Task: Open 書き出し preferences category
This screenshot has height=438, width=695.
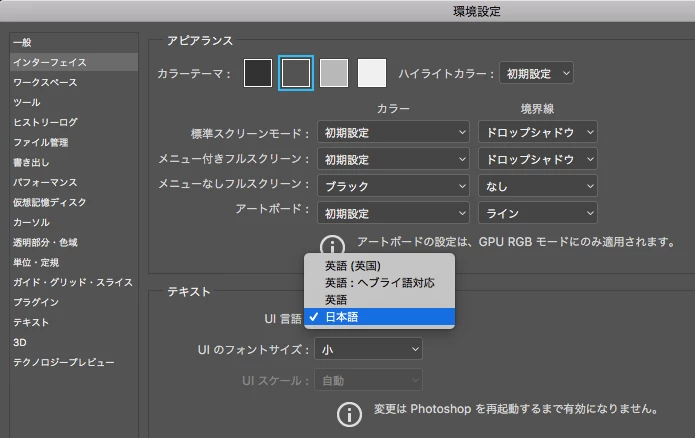Action: click(74, 162)
